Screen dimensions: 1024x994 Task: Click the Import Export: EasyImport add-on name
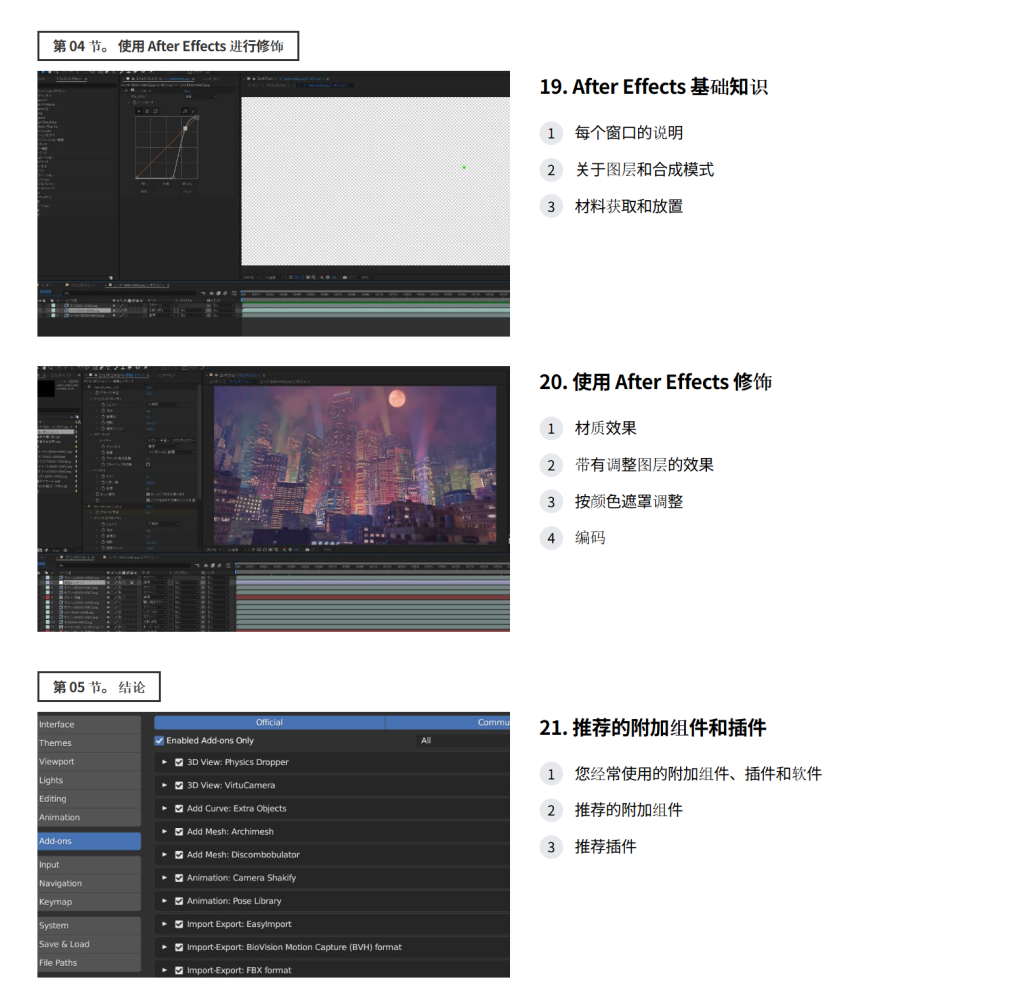pyautogui.click(x=239, y=925)
